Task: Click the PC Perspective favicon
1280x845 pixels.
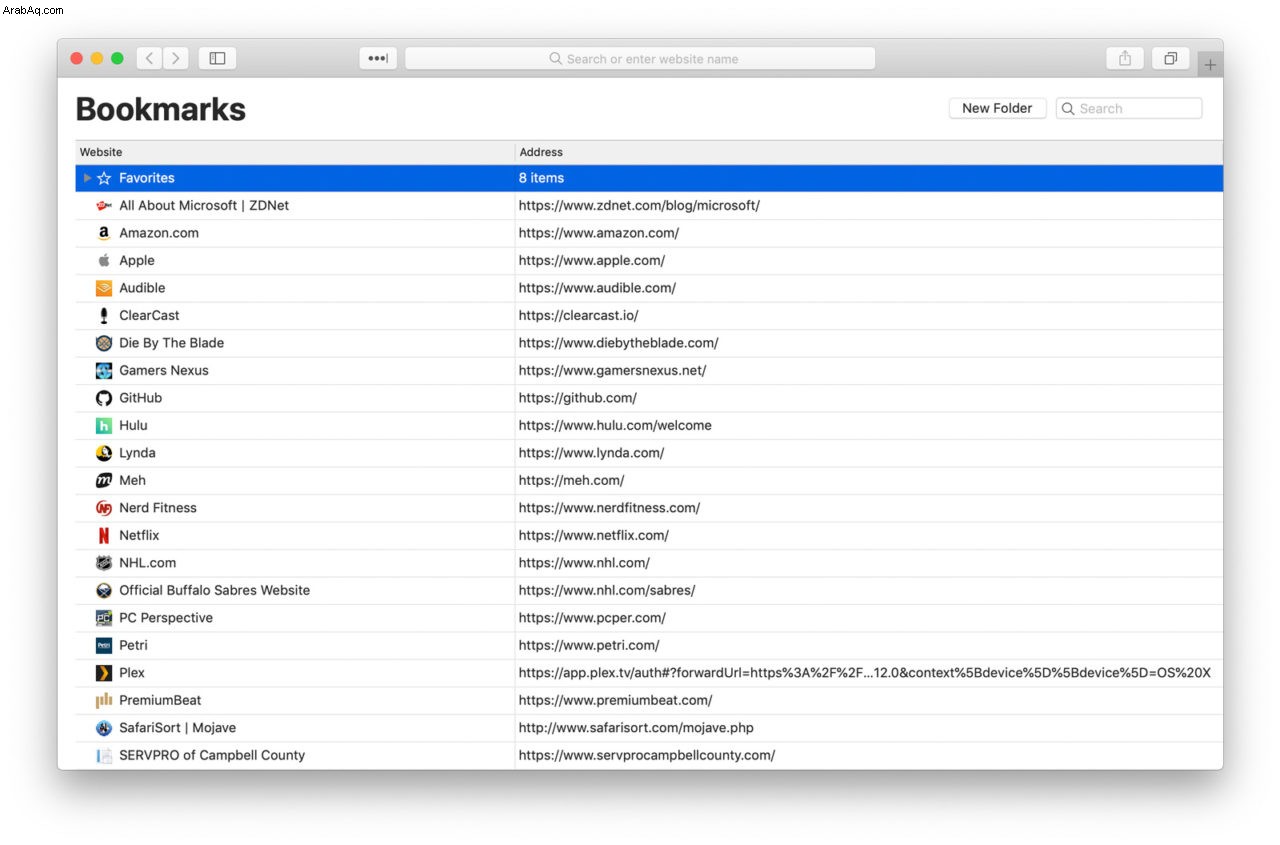Action: (104, 618)
